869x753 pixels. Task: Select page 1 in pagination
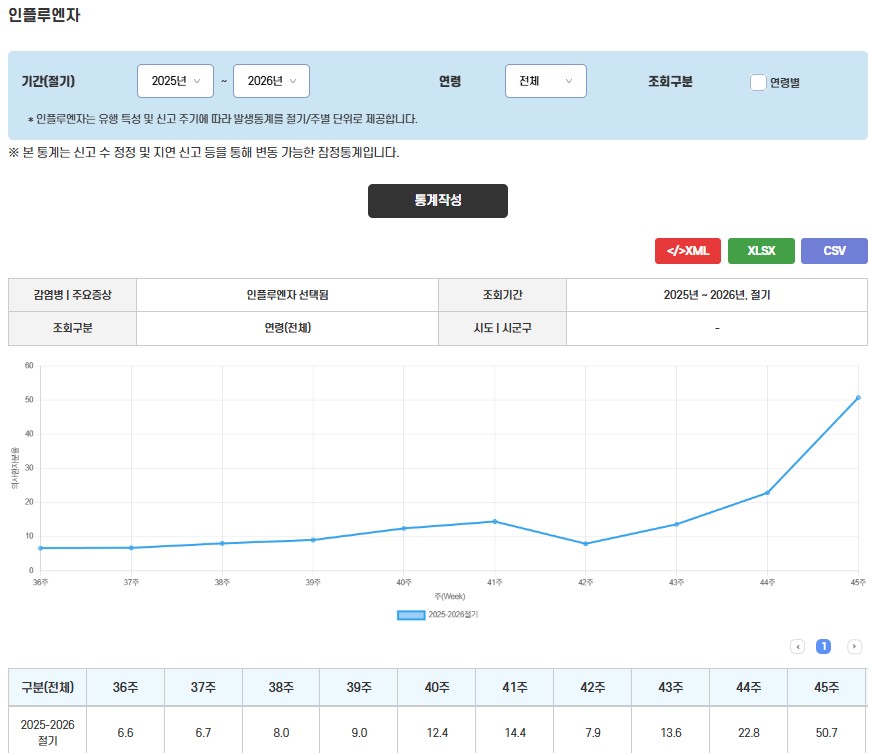(824, 646)
